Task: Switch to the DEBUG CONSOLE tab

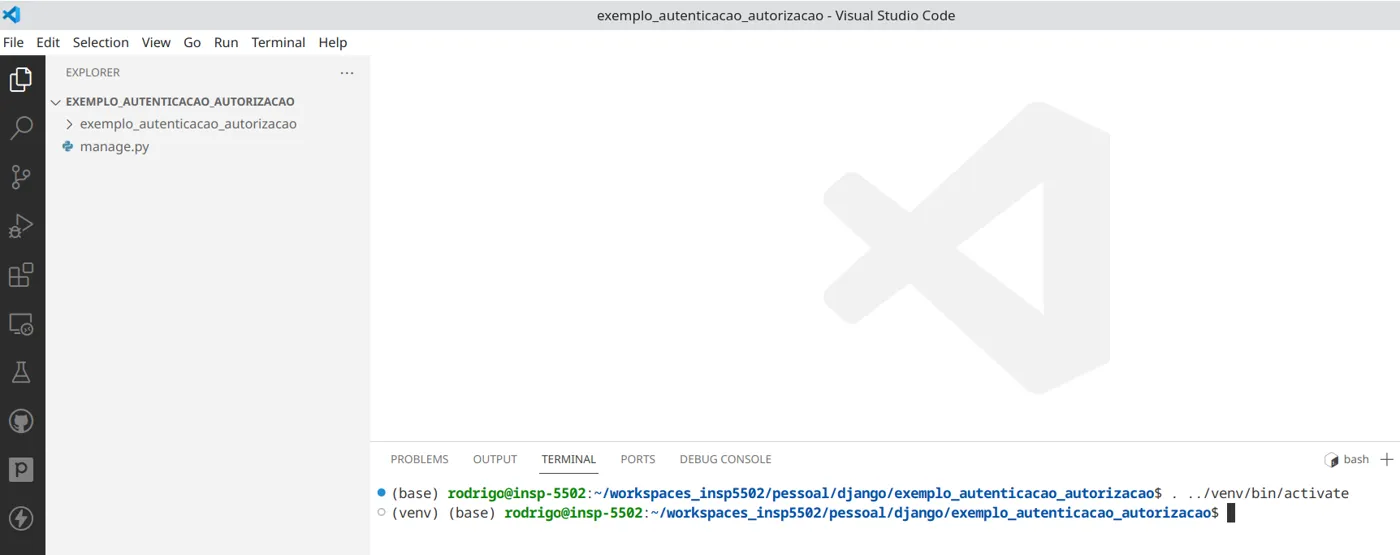Action: coord(725,459)
